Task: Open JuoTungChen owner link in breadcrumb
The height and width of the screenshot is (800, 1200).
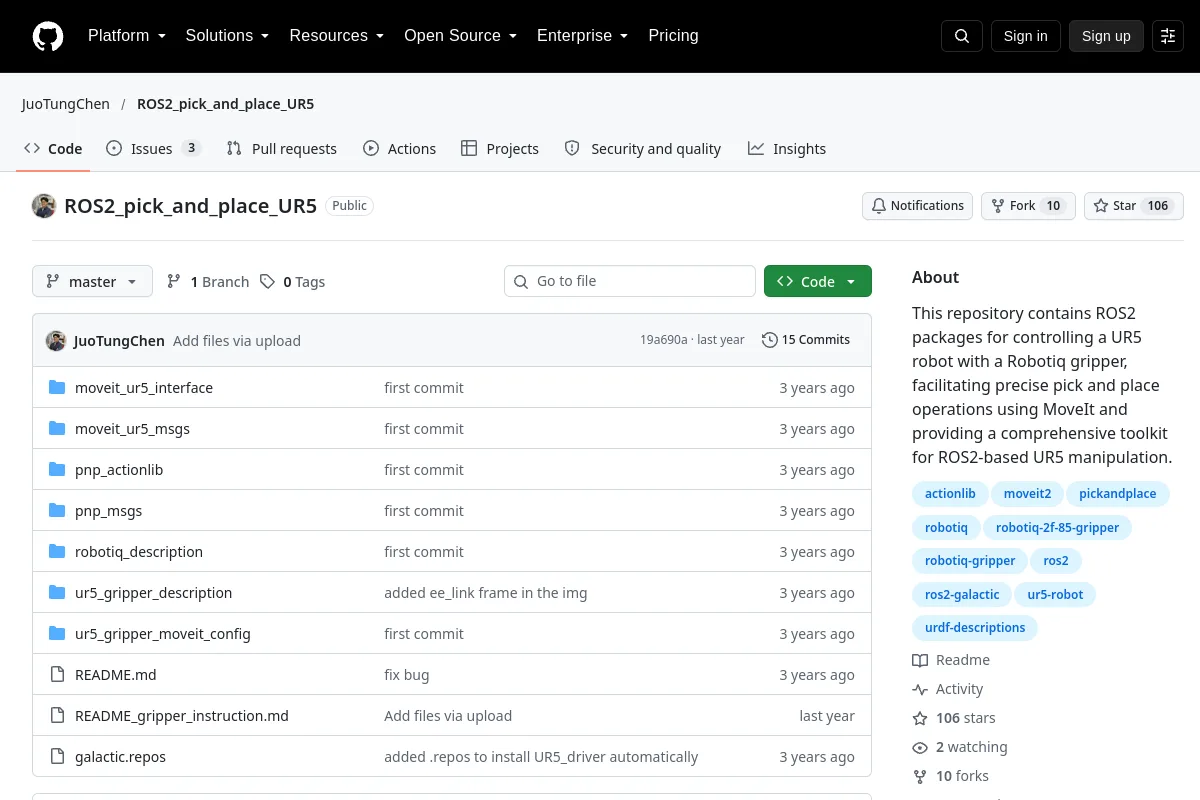Action: (x=66, y=104)
